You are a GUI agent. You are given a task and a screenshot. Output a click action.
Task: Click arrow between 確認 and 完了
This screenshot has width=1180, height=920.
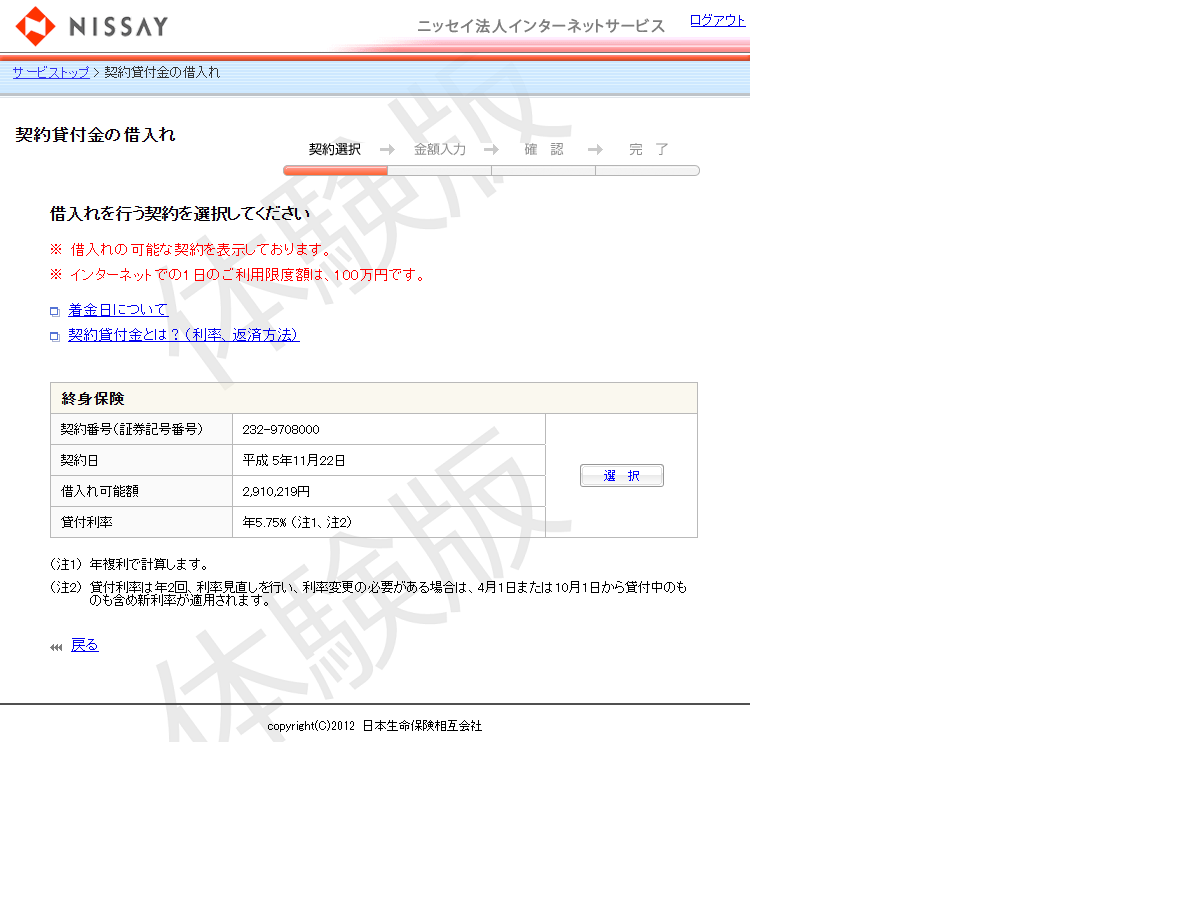point(595,150)
